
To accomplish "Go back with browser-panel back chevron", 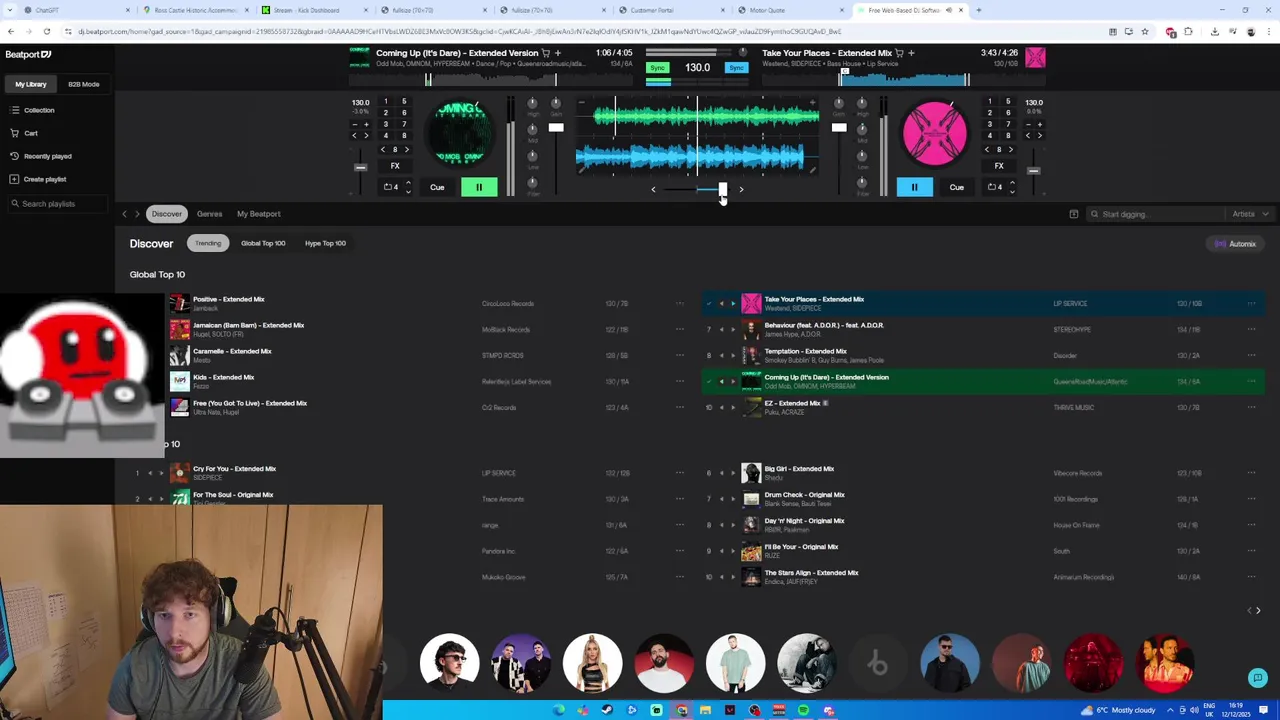I will point(125,214).
